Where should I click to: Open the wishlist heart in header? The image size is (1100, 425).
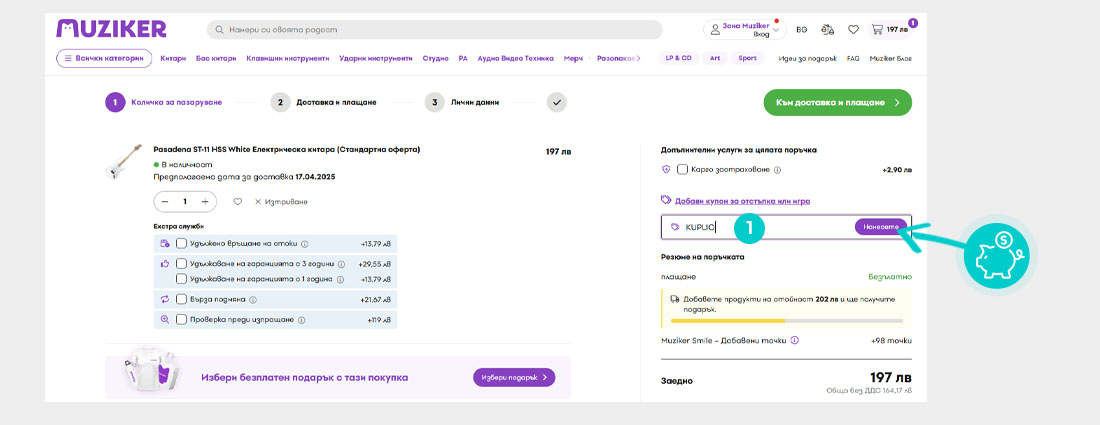click(853, 30)
